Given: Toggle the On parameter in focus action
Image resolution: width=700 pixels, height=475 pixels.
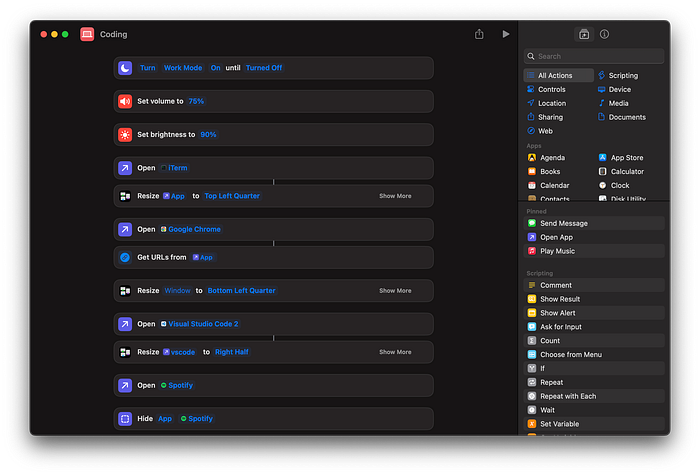Looking at the screenshot, I should (x=216, y=68).
